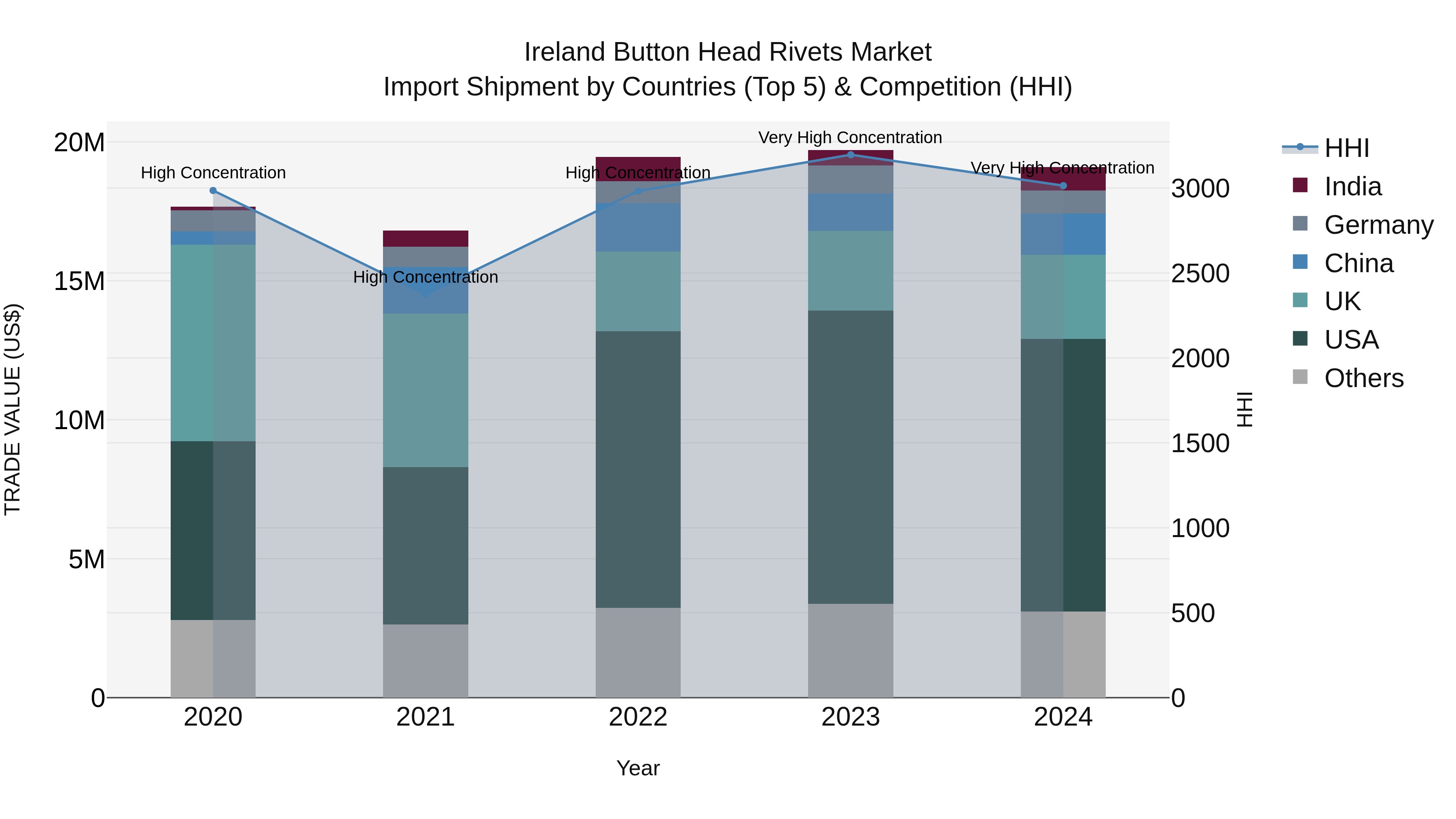Click the 15M trade value axis tick

(79, 281)
